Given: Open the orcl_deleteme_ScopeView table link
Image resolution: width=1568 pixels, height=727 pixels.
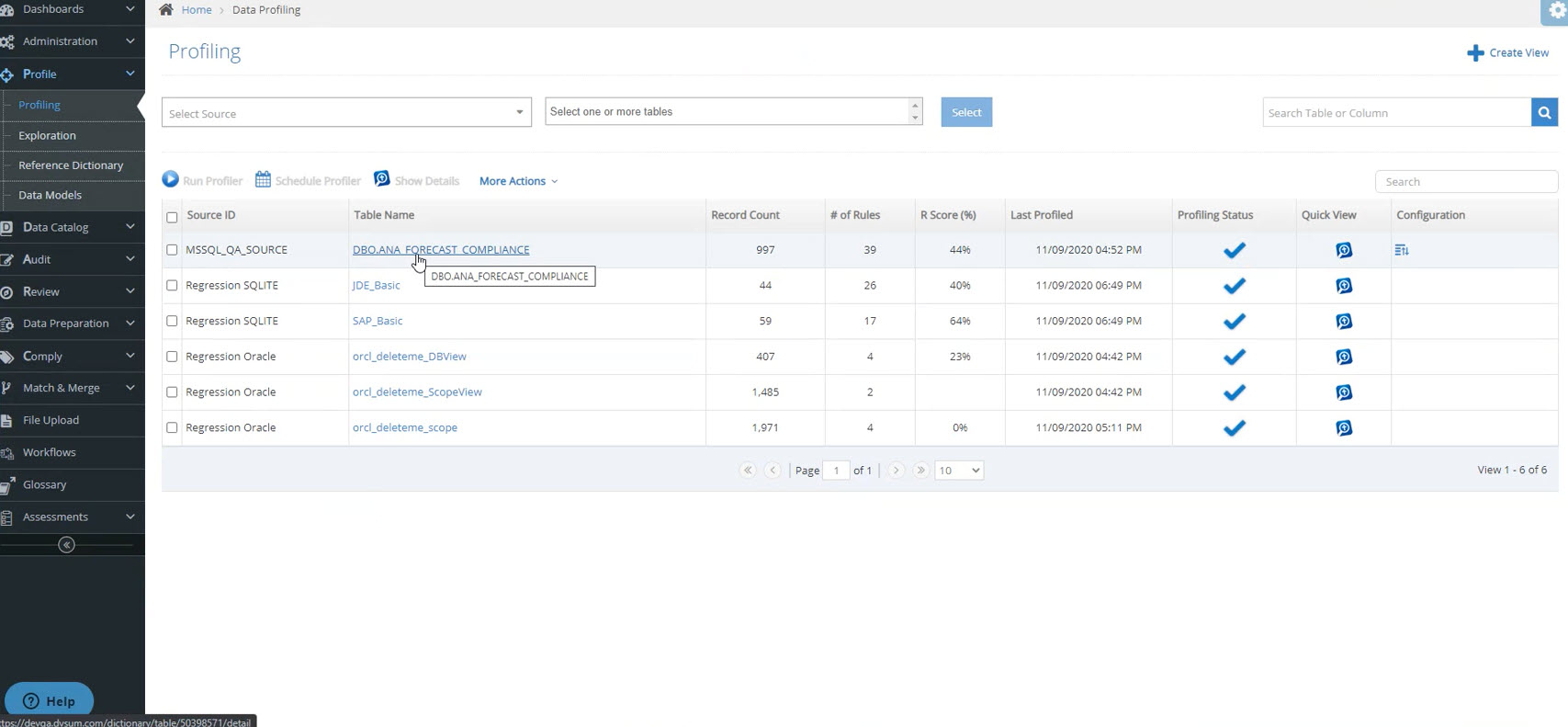Looking at the screenshot, I should (417, 392).
